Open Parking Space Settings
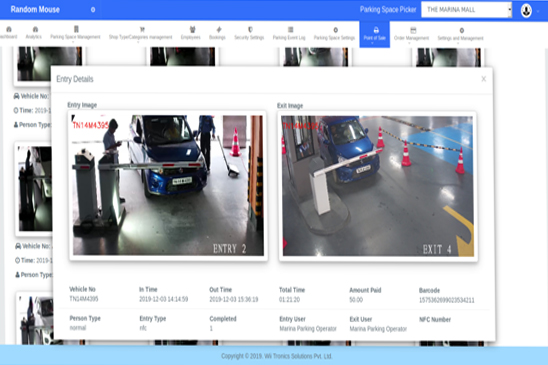The height and width of the screenshot is (365, 548). tap(334, 34)
